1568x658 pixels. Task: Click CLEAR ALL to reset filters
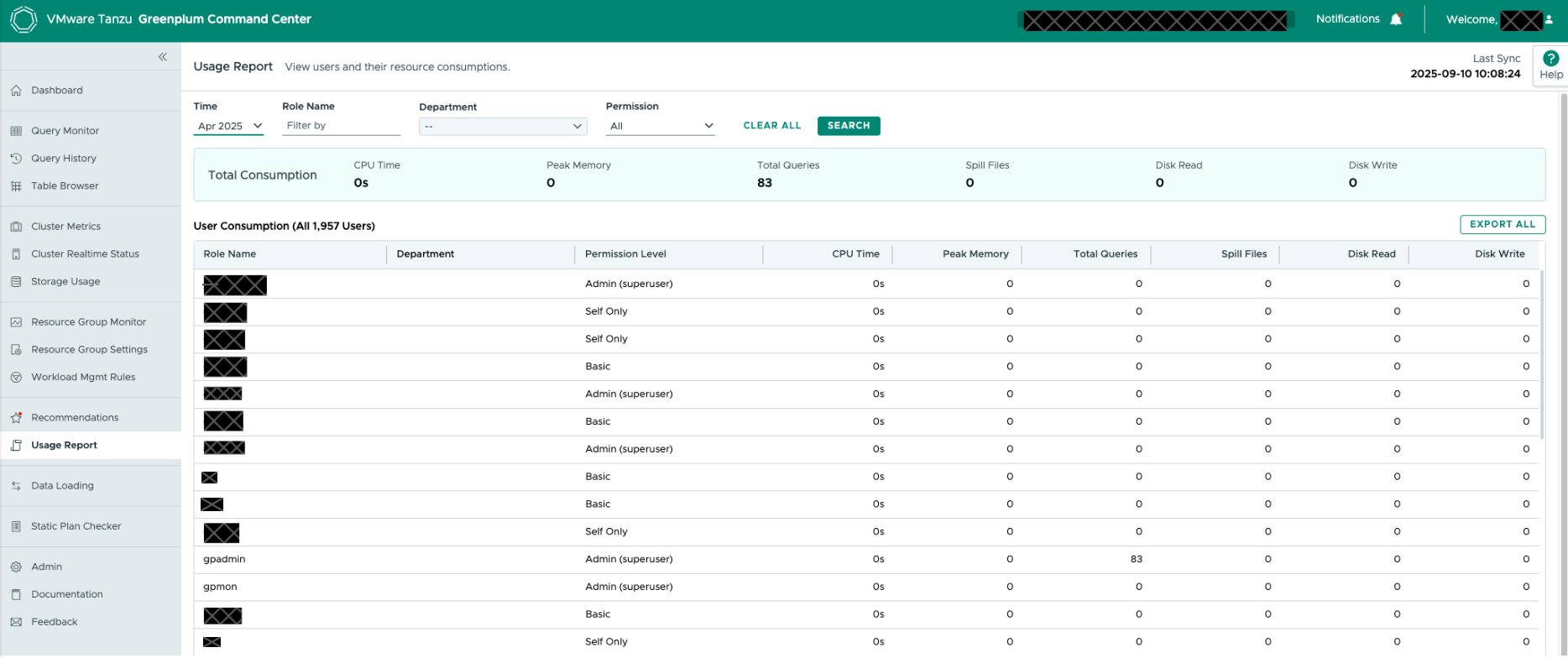click(771, 126)
